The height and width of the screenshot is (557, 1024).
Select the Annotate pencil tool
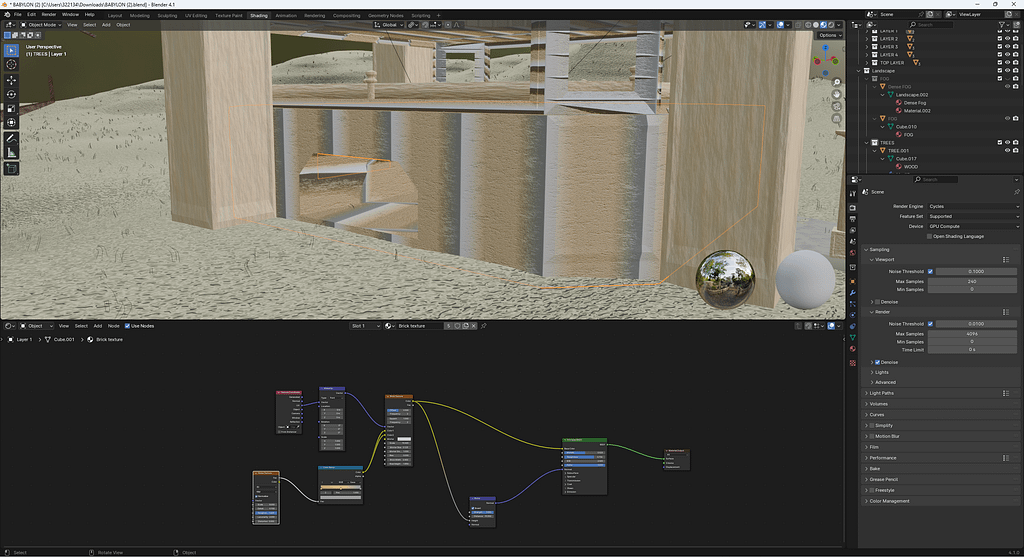click(x=11, y=137)
